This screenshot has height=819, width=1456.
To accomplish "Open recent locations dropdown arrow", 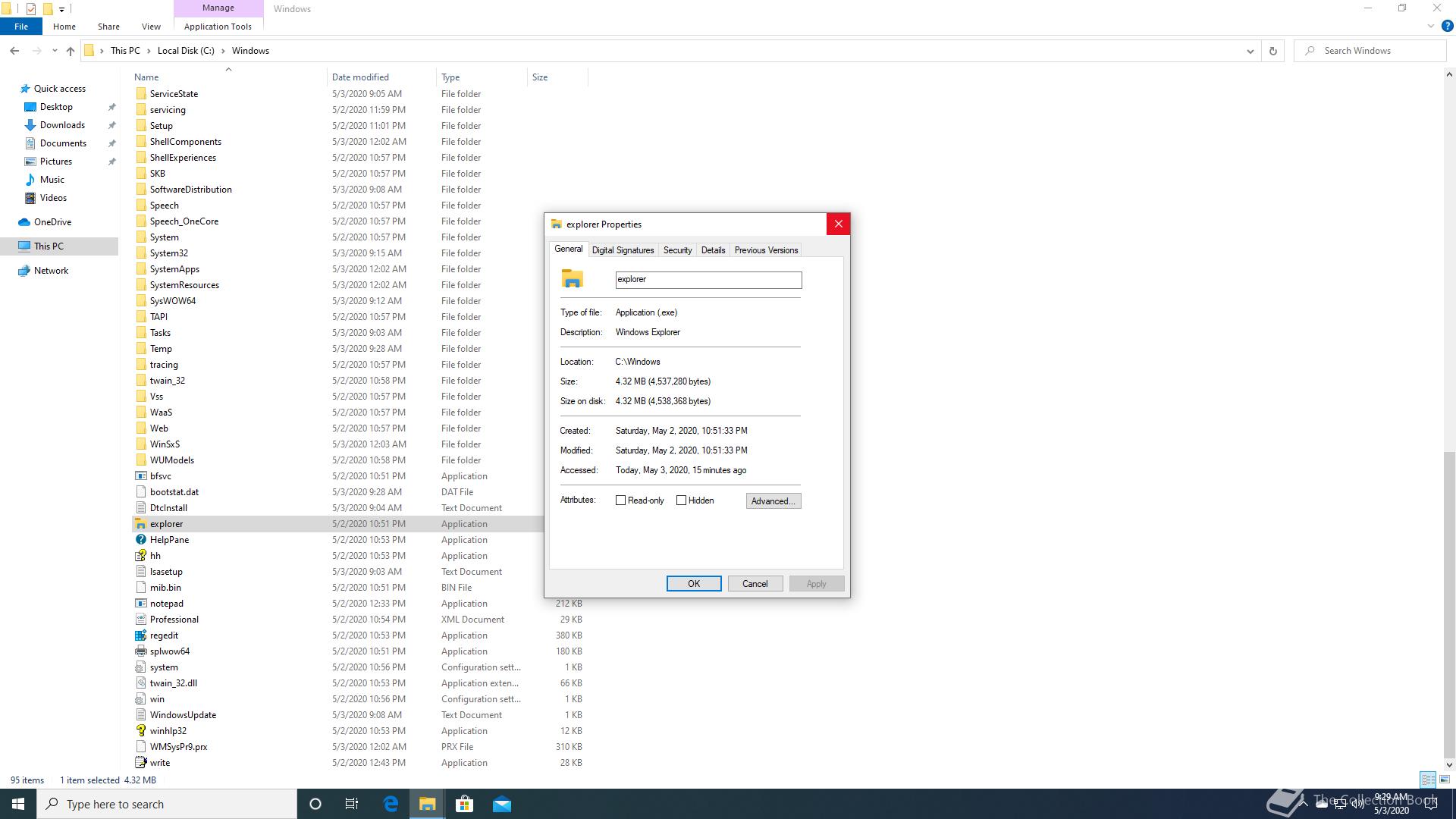I will 55,51.
